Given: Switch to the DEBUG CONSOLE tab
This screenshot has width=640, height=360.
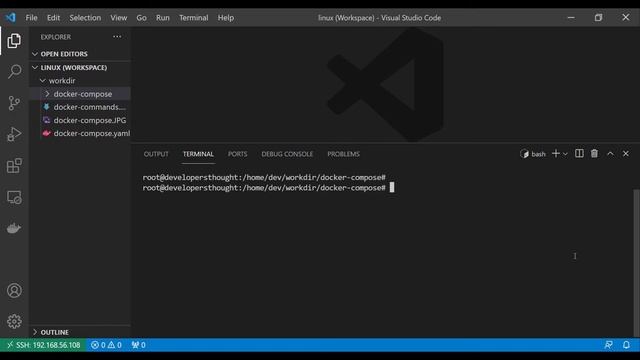Looking at the screenshot, I should [x=287, y=154].
